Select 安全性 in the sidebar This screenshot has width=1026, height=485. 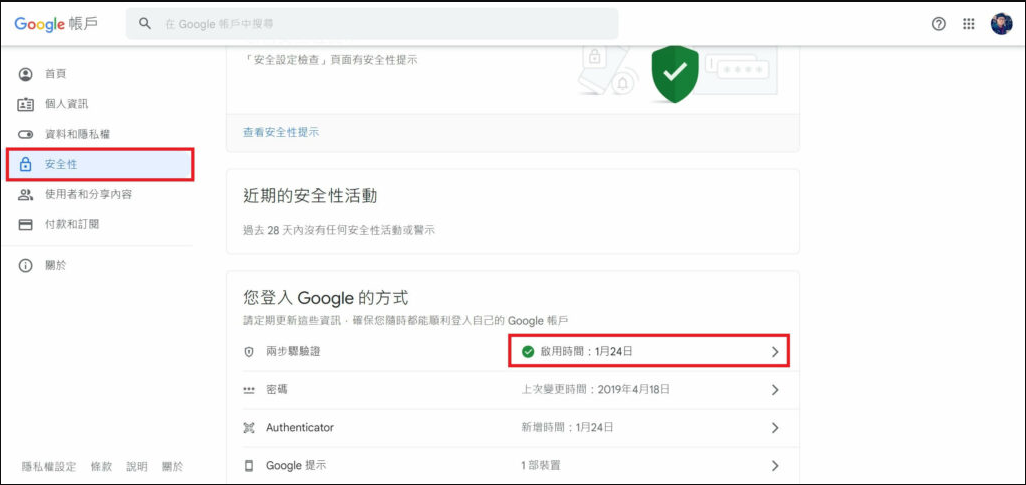[100, 164]
